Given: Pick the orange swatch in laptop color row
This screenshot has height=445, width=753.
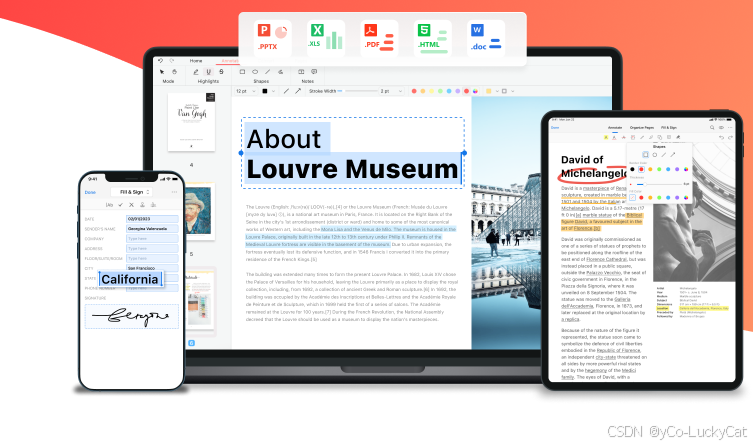Looking at the screenshot, I should 423,91.
